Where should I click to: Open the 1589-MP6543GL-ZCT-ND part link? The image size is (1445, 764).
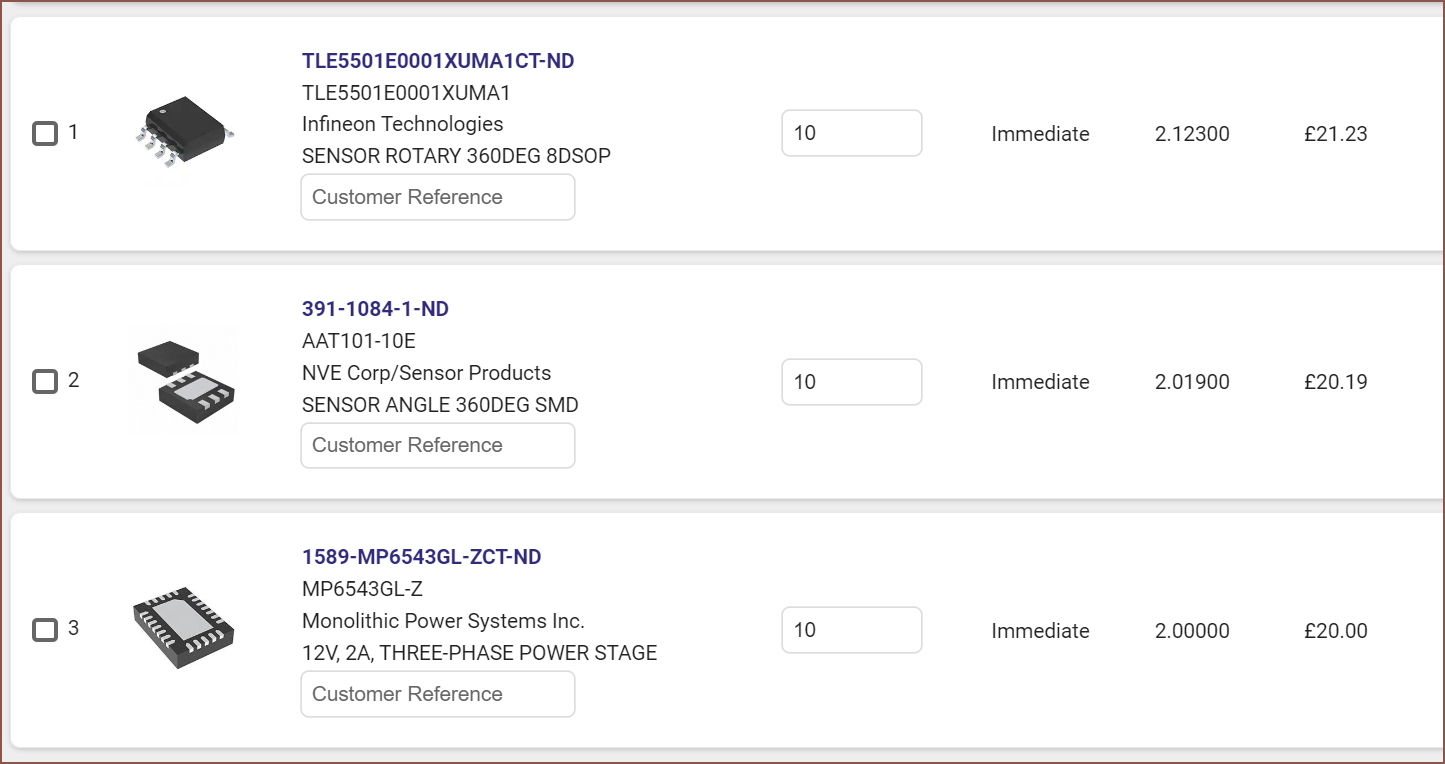pos(421,557)
